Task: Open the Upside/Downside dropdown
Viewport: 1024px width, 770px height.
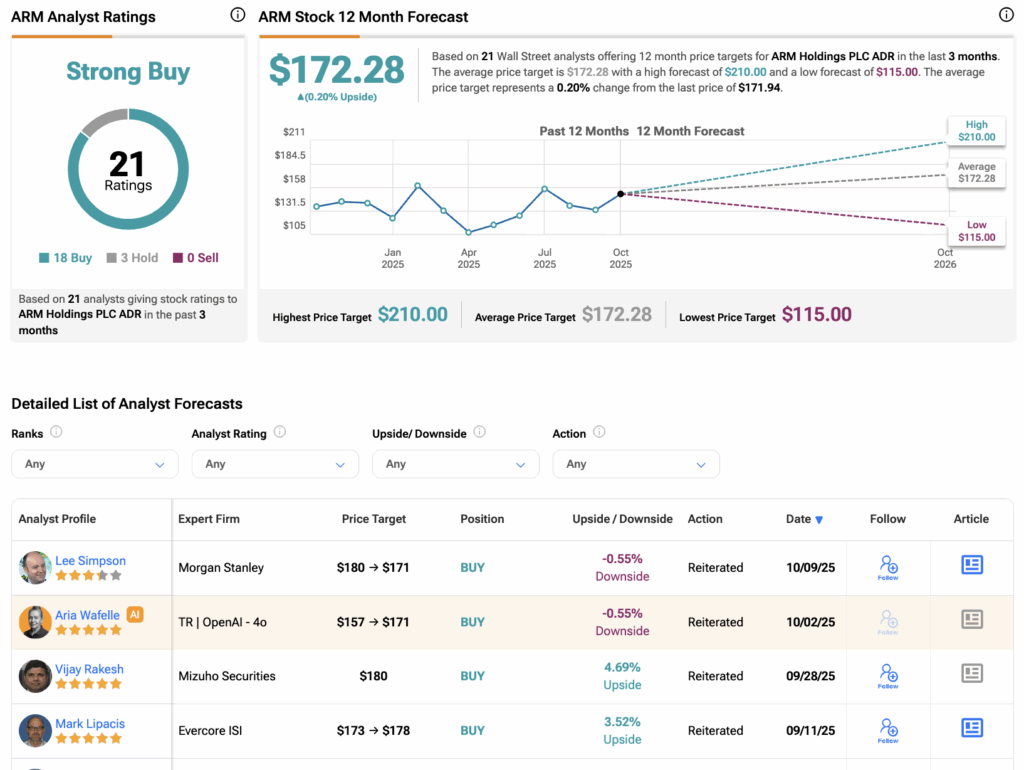Action: click(455, 464)
